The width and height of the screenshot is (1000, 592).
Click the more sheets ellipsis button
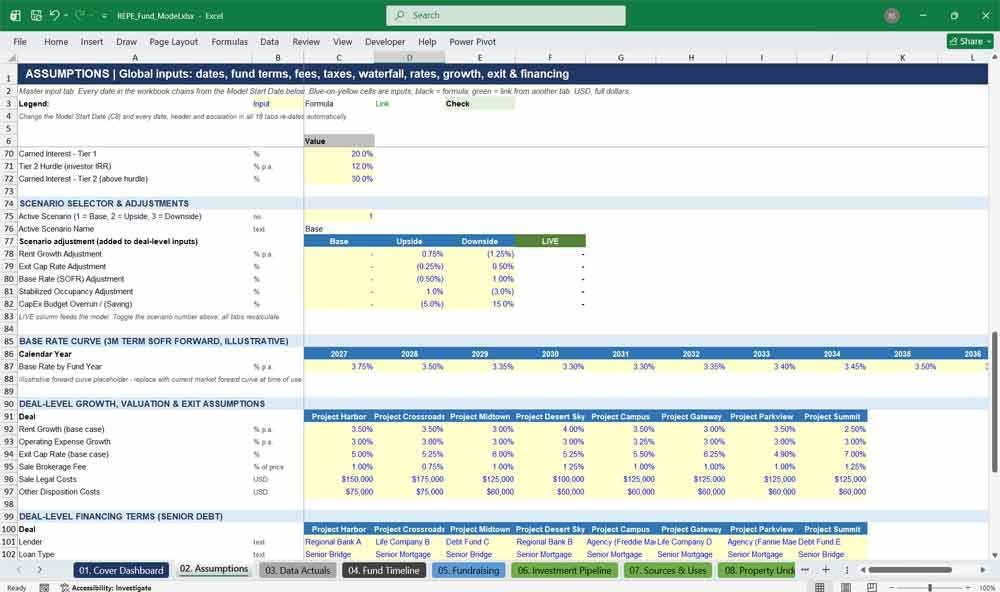805,570
